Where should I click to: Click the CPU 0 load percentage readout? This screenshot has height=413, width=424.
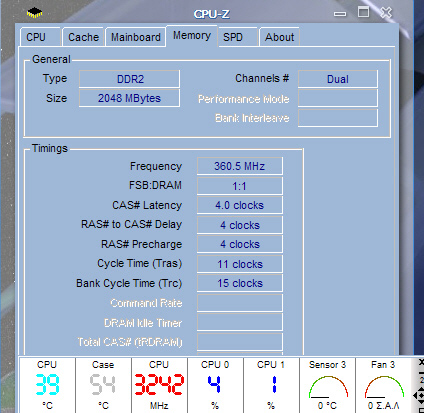pyautogui.click(x=215, y=385)
